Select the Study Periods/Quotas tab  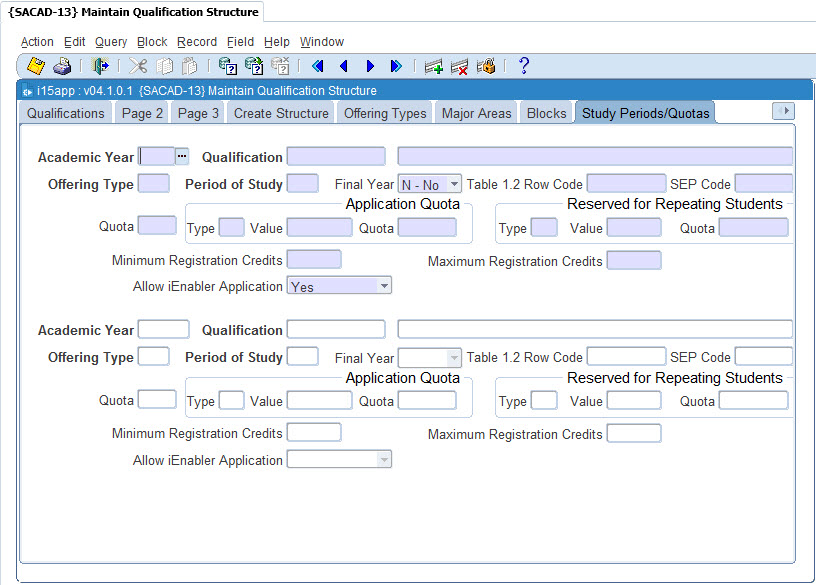click(645, 113)
